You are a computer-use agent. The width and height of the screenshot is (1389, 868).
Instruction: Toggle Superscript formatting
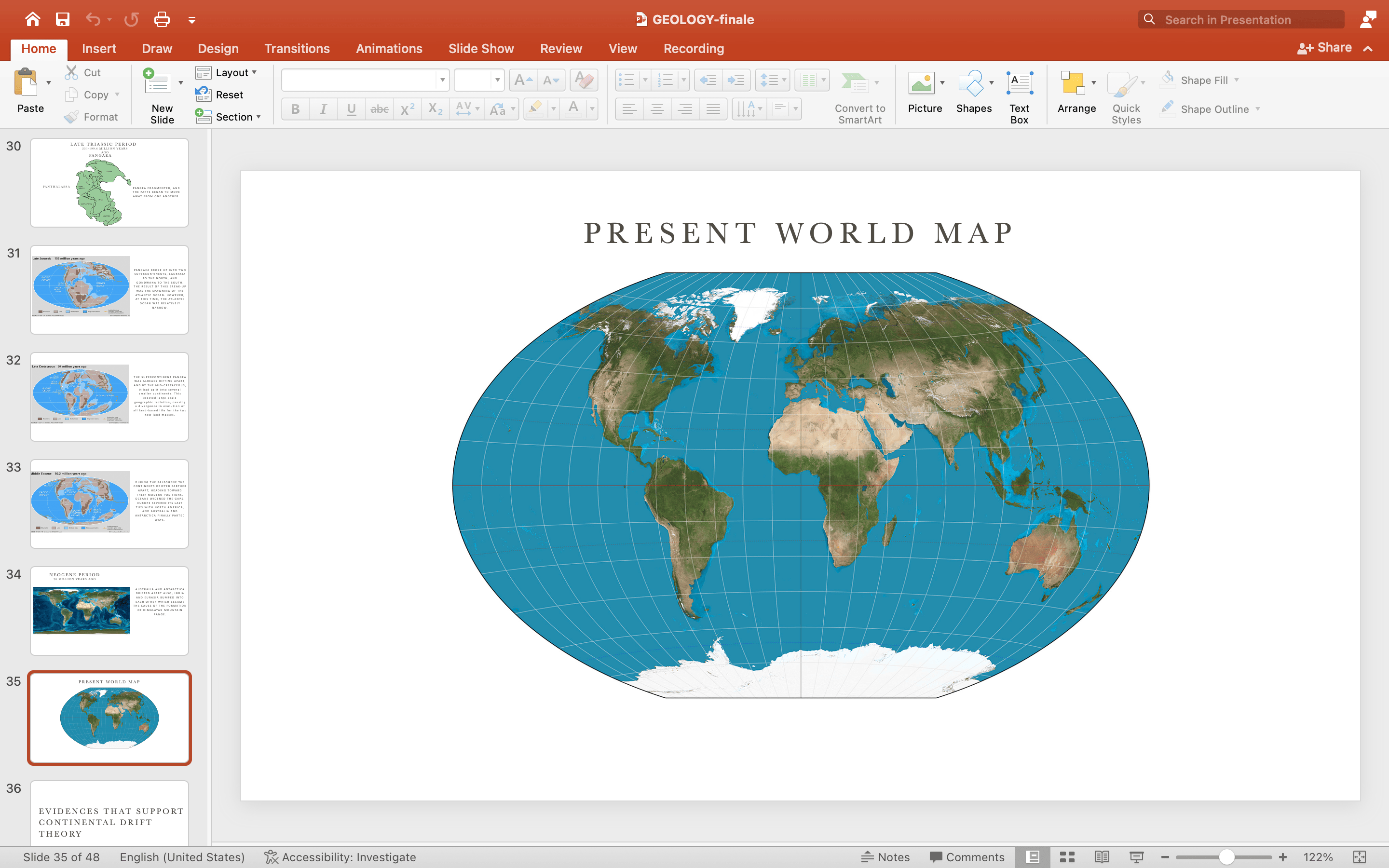(x=408, y=109)
